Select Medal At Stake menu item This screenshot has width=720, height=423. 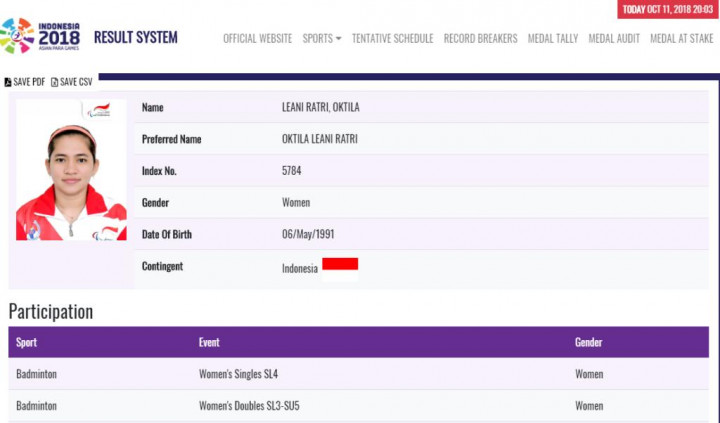[681, 39]
